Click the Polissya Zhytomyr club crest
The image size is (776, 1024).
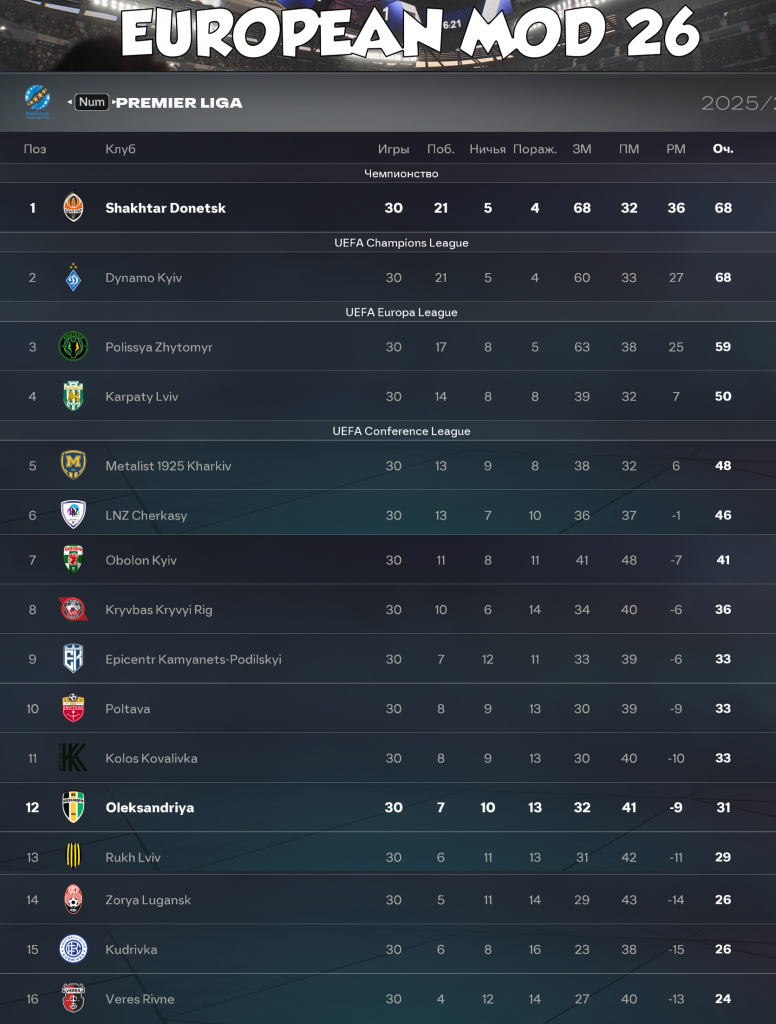[73, 347]
